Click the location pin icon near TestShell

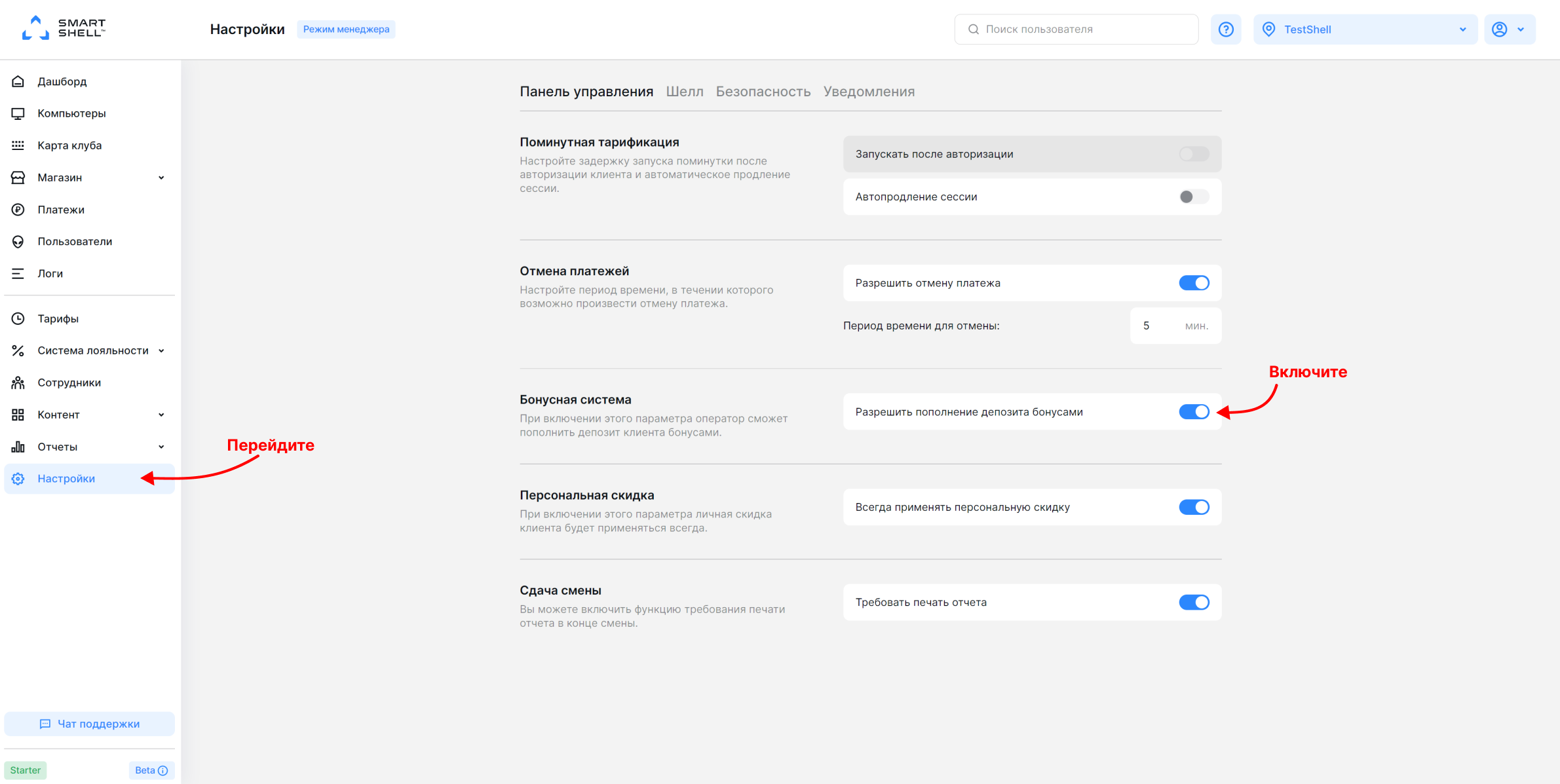pos(1269,29)
